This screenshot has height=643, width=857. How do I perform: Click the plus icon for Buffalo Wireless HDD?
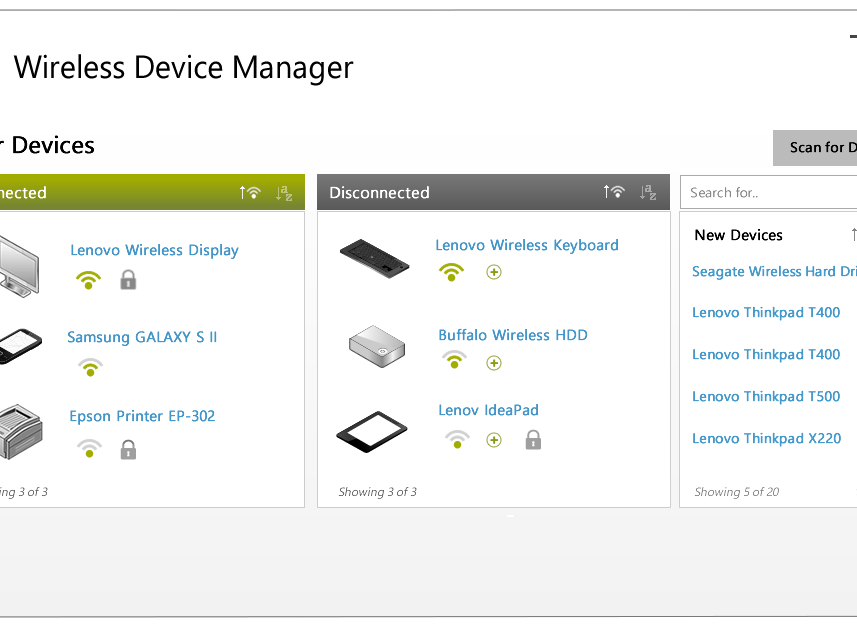point(493,362)
